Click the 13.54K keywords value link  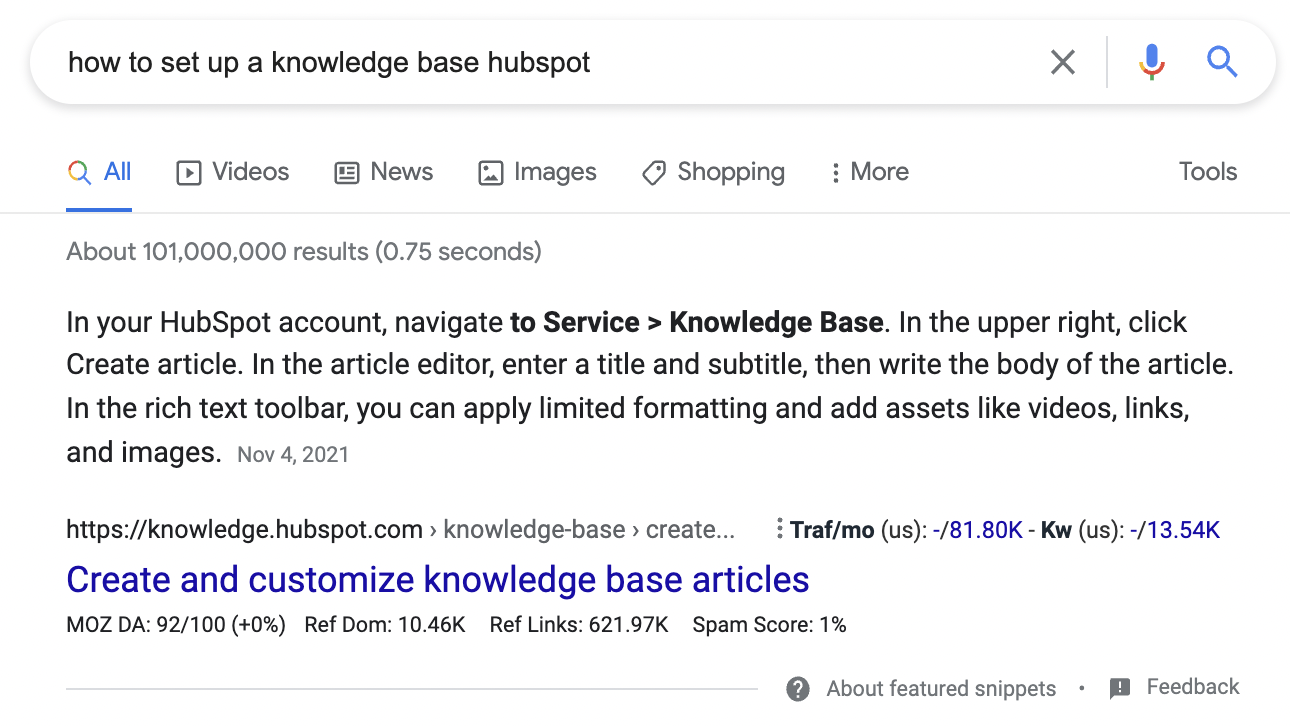[1183, 530]
